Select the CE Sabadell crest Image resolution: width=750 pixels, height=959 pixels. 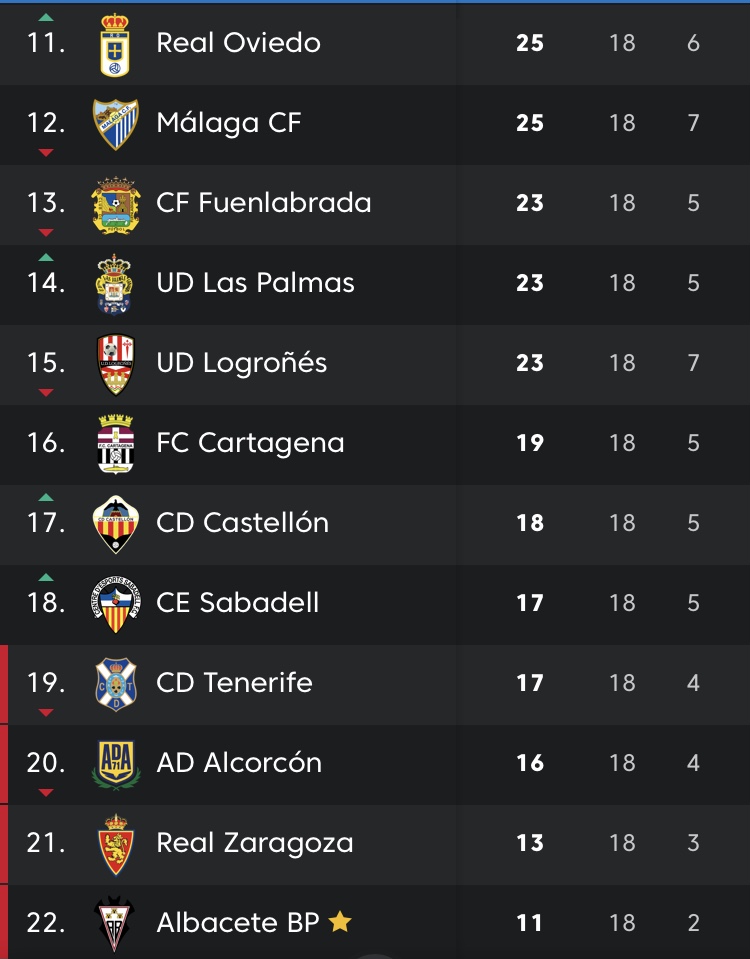click(116, 603)
